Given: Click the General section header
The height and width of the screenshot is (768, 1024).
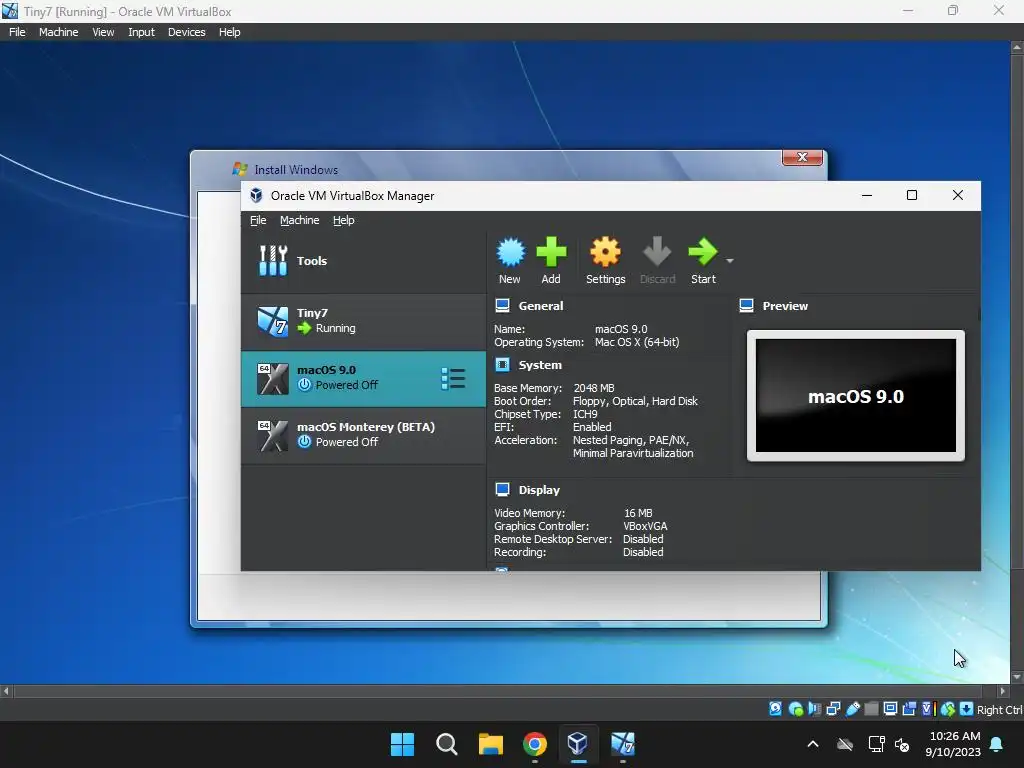Looking at the screenshot, I should (x=540, y=306).
